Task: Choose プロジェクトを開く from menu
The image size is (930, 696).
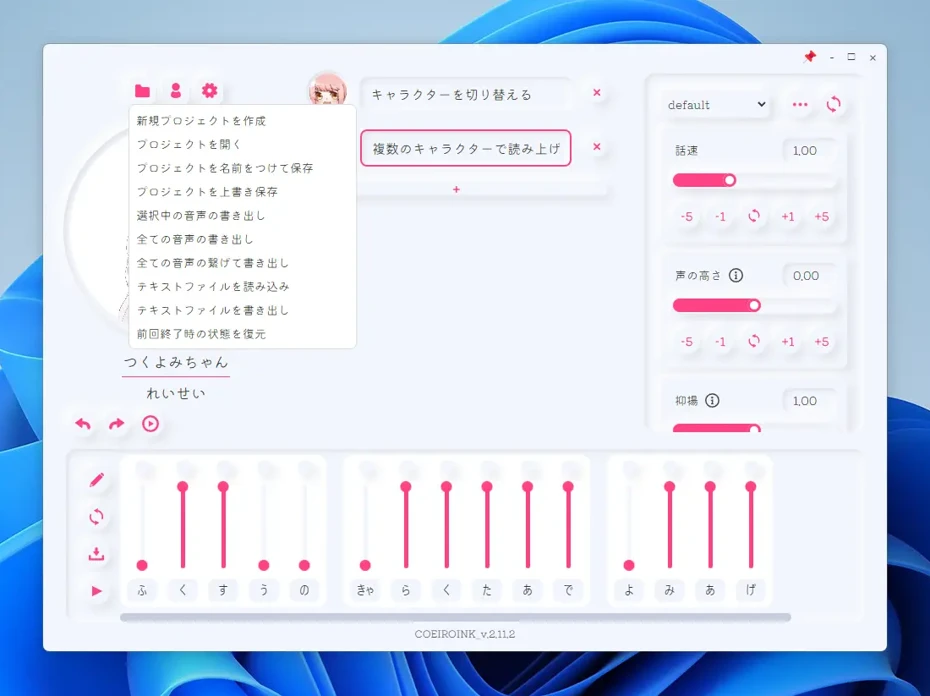Action: (x=242, y=144)
